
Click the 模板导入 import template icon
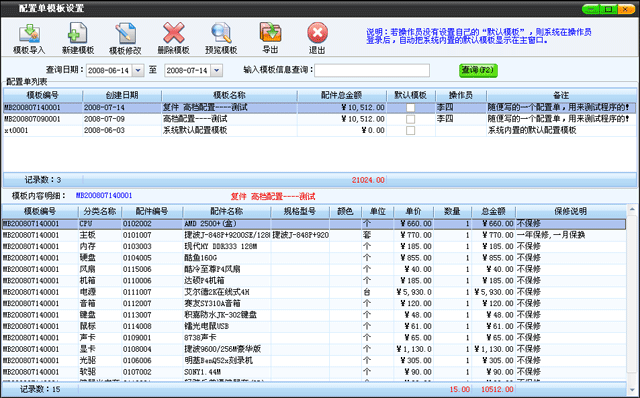click(29, 38)
